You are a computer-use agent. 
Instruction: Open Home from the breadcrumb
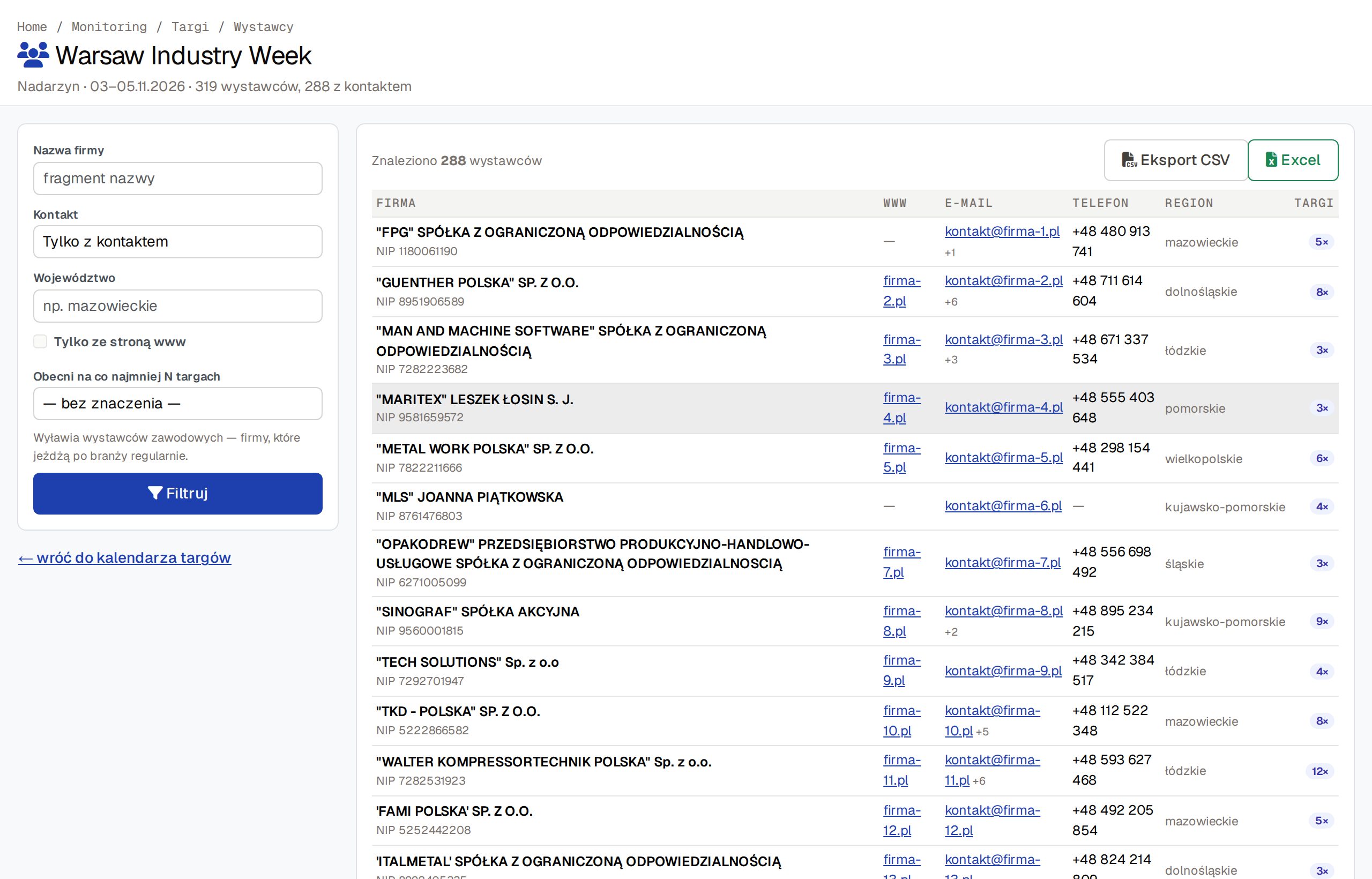click(x=32, y=27)
